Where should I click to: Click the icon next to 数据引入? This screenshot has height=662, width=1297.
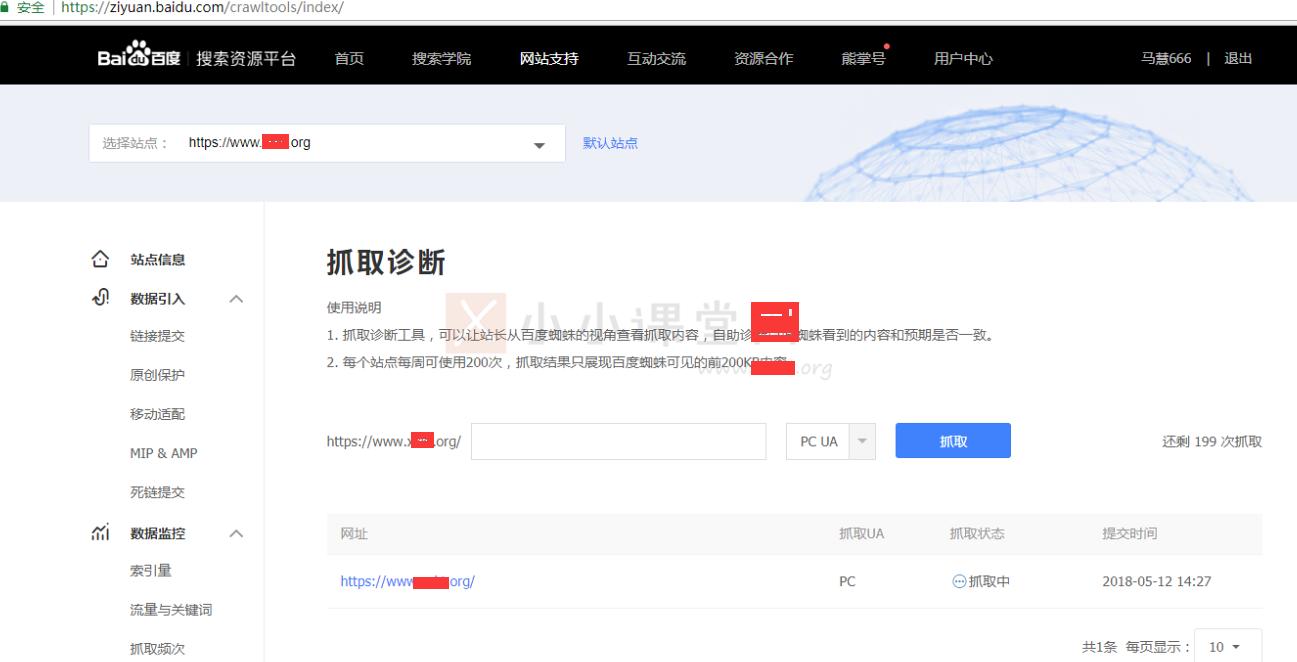coord(98,297)
